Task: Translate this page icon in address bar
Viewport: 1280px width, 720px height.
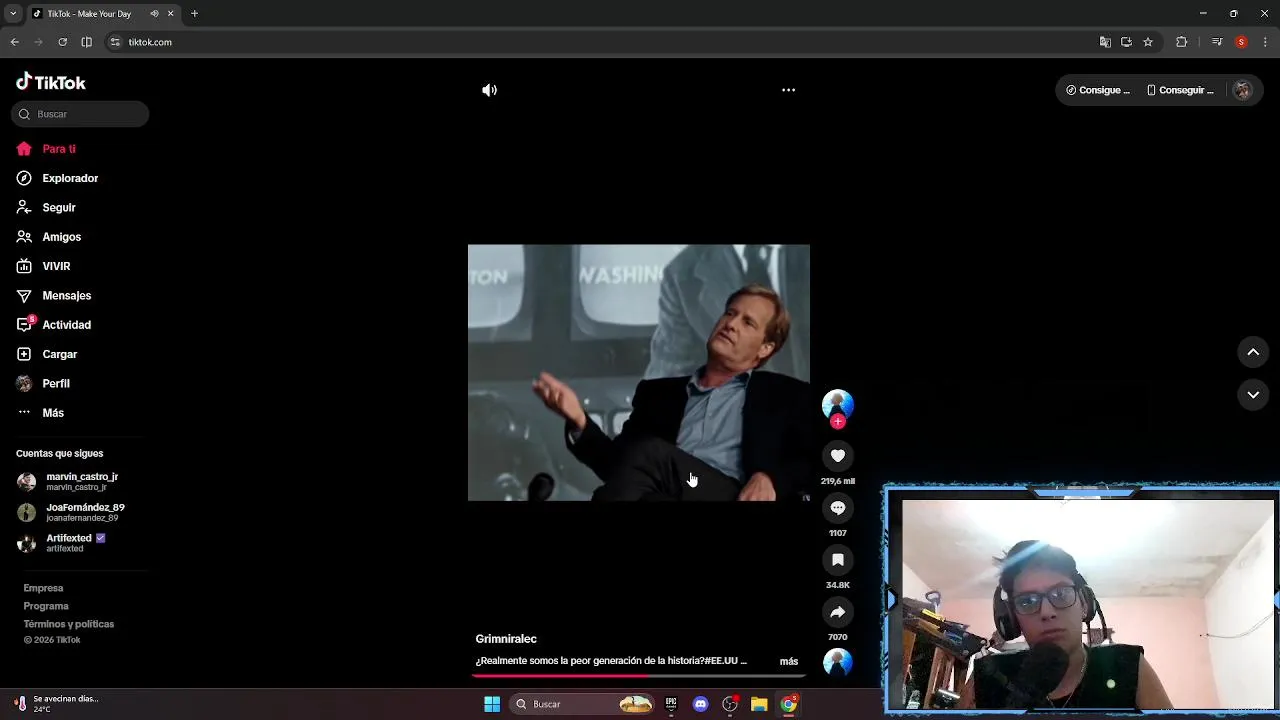Action: tap(1105, 42)
